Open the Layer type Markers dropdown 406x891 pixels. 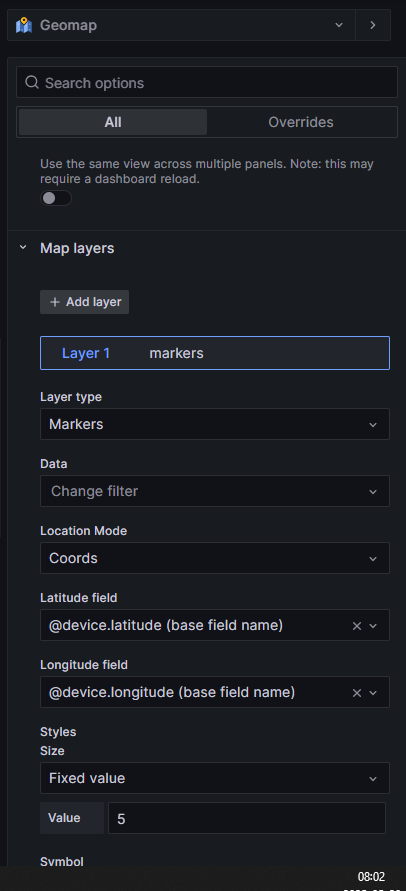tap(215, 424)
